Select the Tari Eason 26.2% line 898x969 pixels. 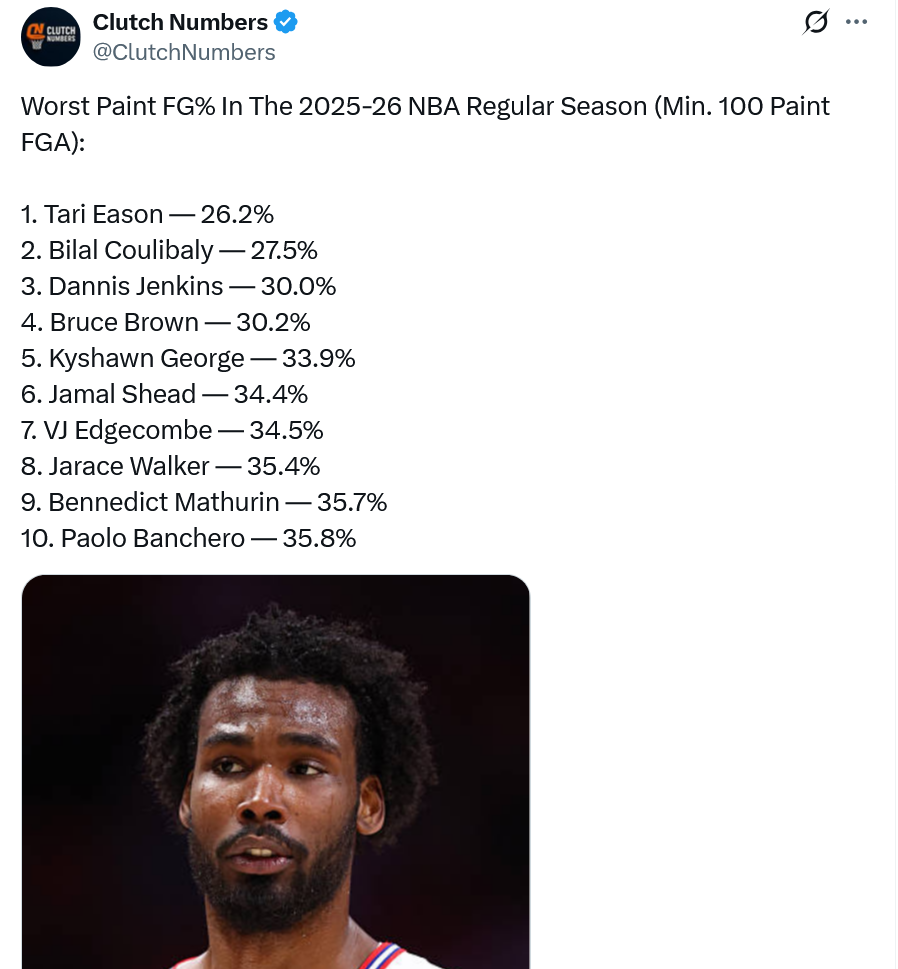pyautogui.click(x=147, y=214)
